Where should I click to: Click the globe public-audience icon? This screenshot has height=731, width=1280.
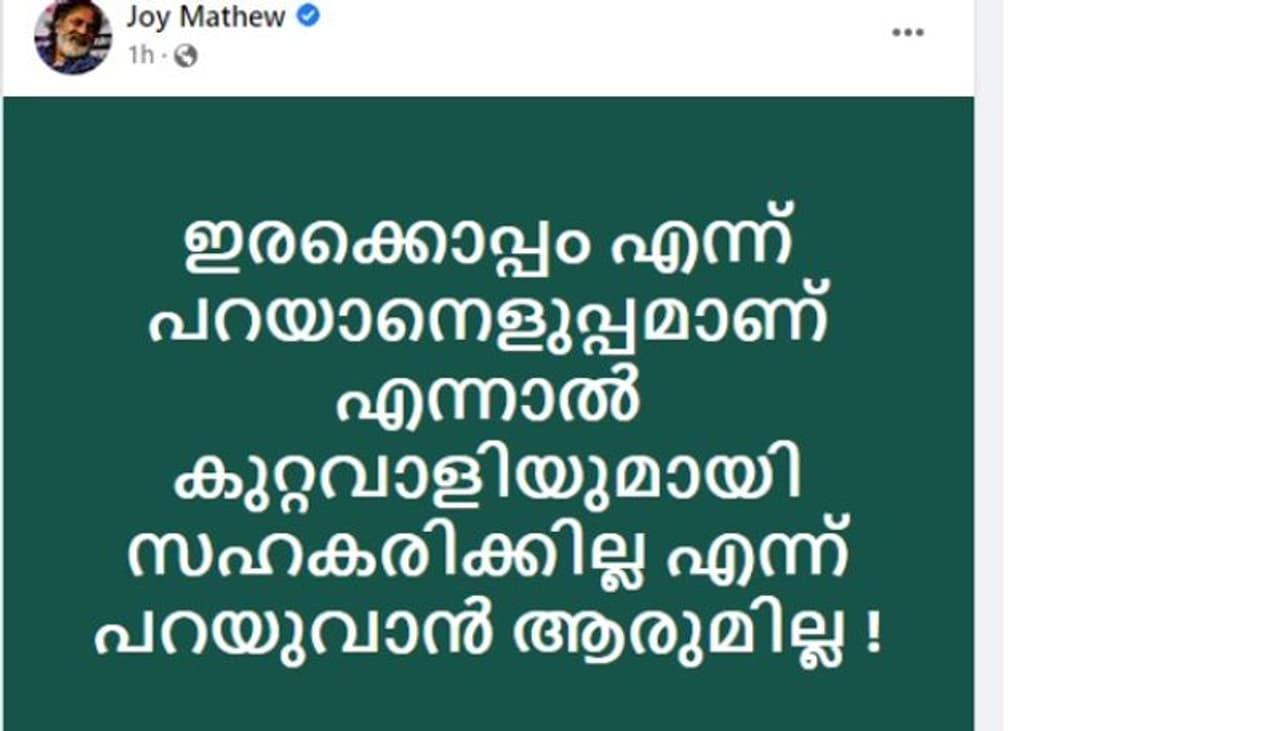[x=185, y=56]
